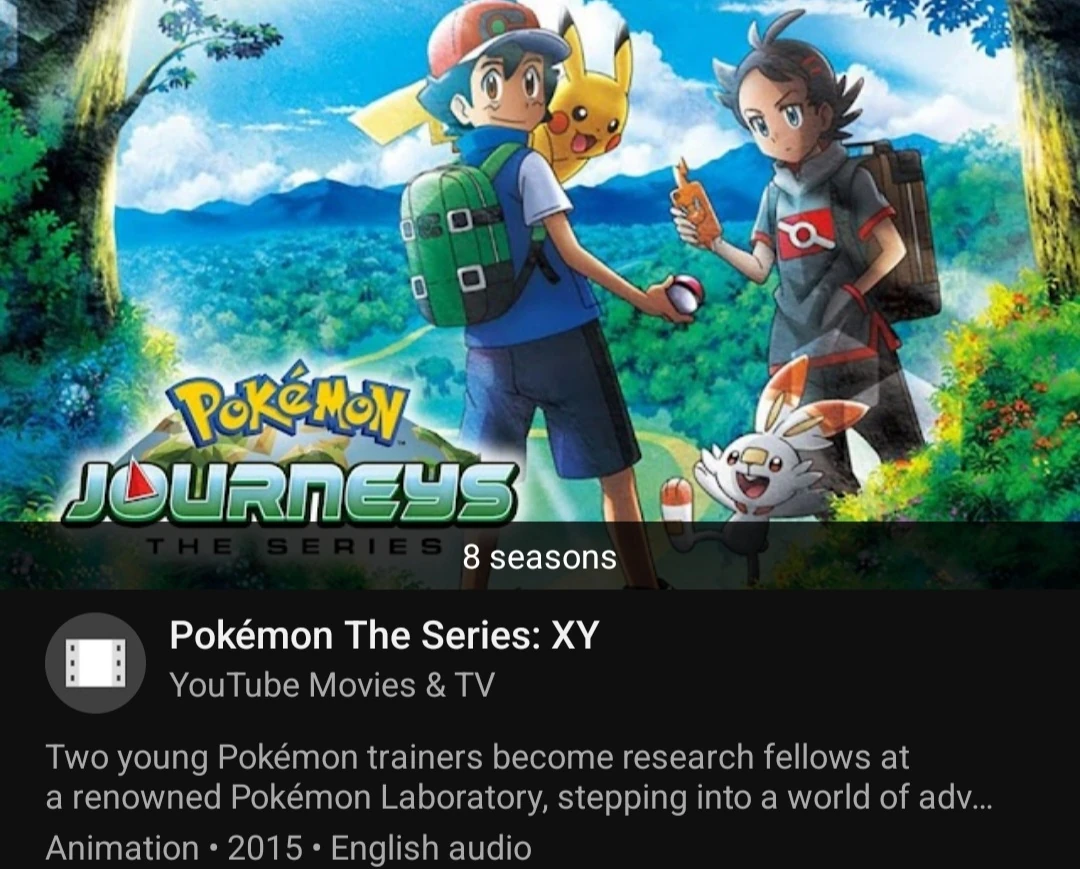The image size is (1080, 869).
Task: Click the Pokémon Journeys logo on the thumbnail
Action: click(x=289, y=456)
